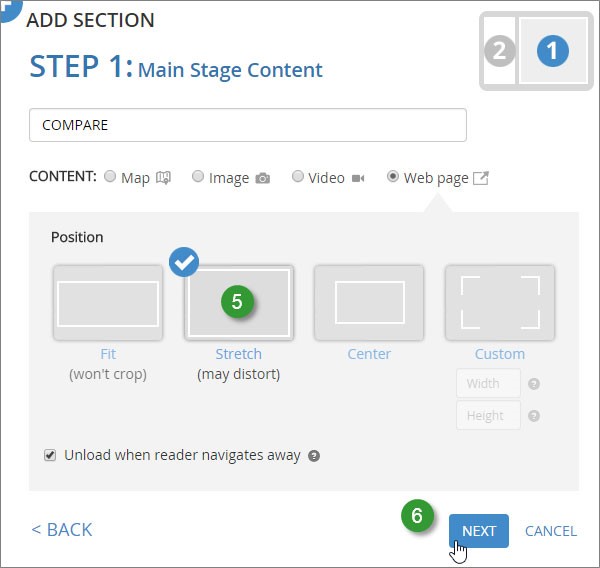Select the Map content radio button
600x568 pixels.
(x=110, y=177)
